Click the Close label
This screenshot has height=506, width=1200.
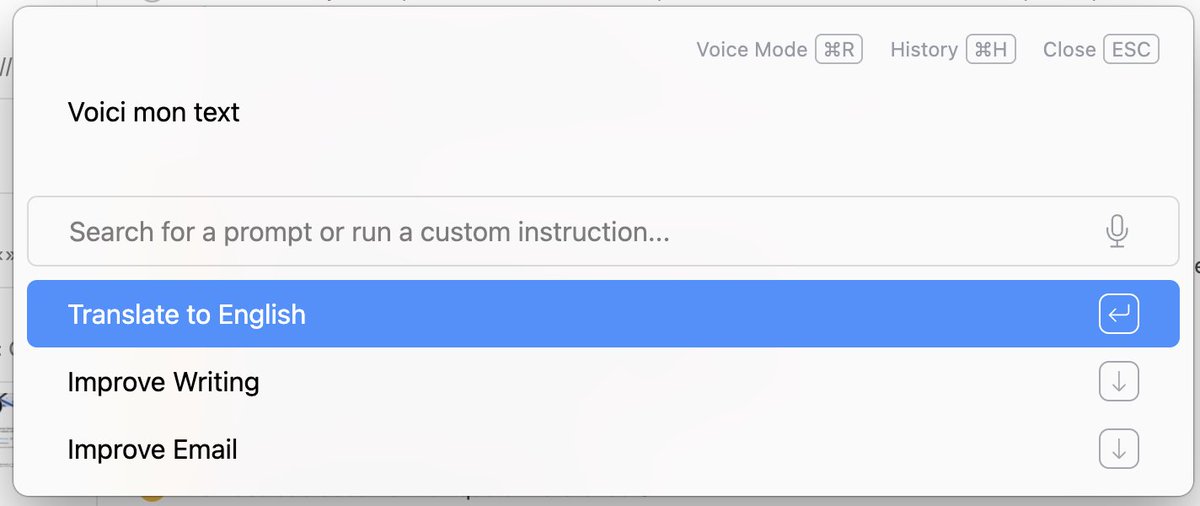click(1069, 50)
